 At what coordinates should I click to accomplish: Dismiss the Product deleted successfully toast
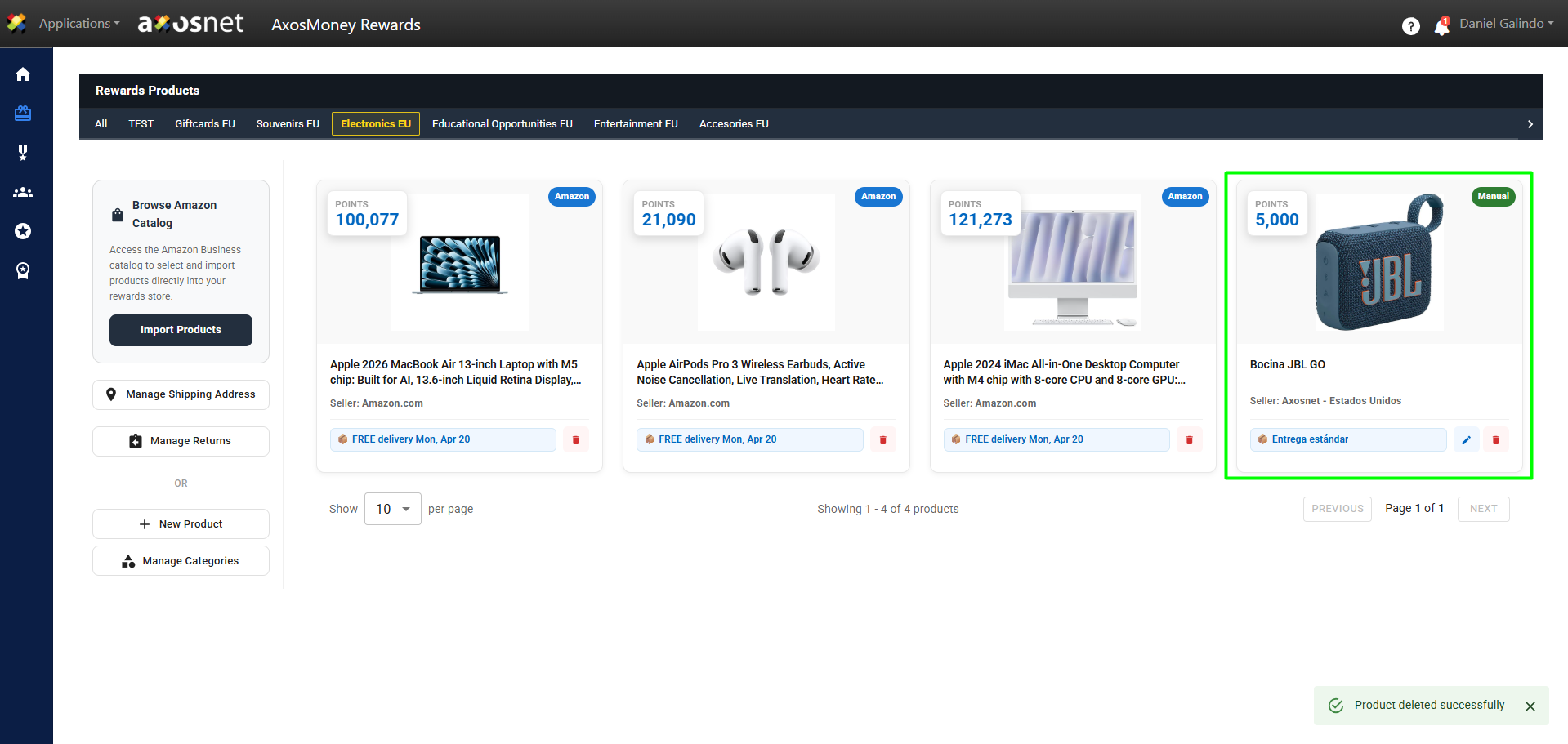click(1530, 706)
